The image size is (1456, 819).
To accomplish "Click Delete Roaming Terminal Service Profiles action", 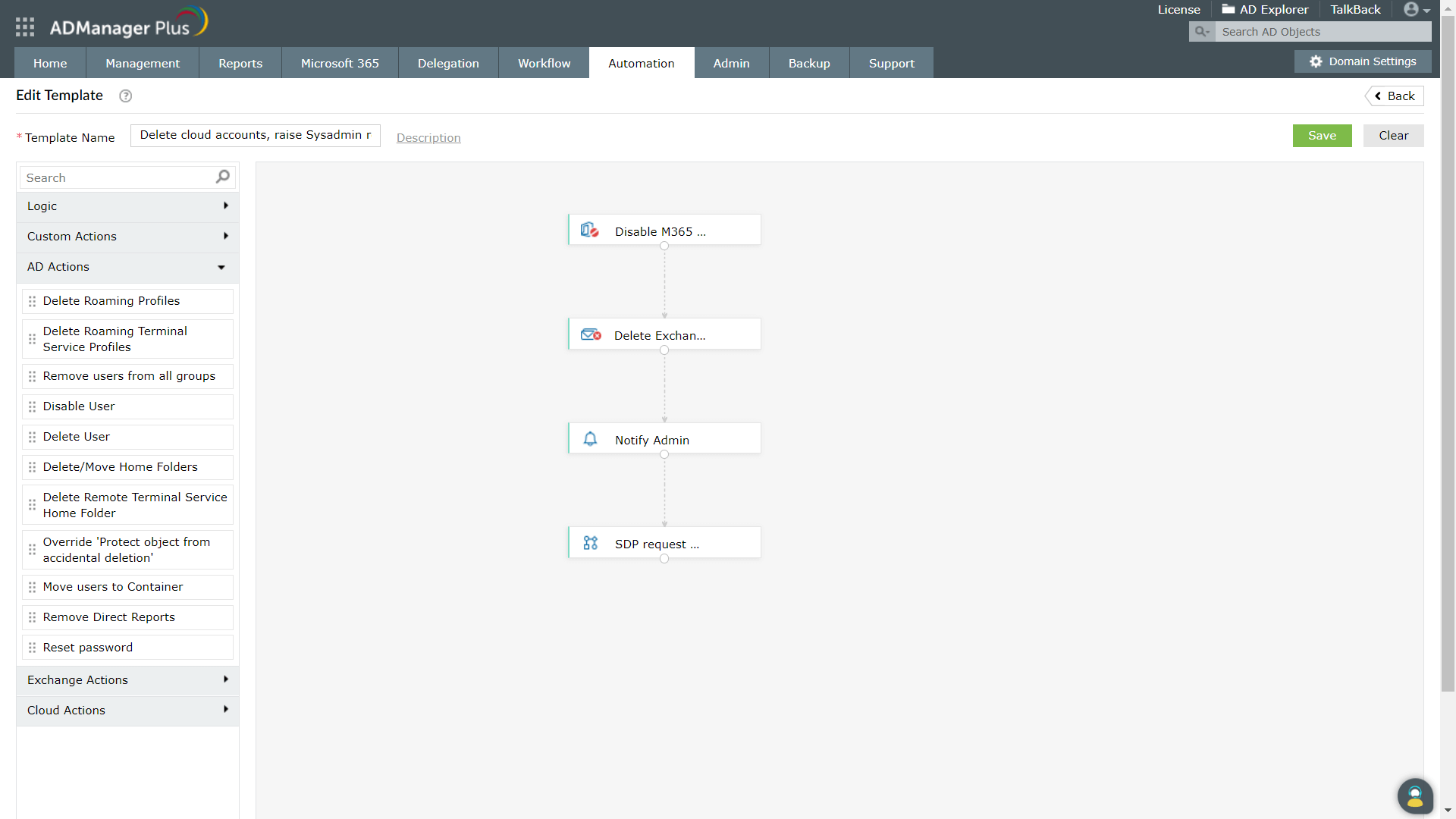I will pyautogui.click(x=127, y=339).
